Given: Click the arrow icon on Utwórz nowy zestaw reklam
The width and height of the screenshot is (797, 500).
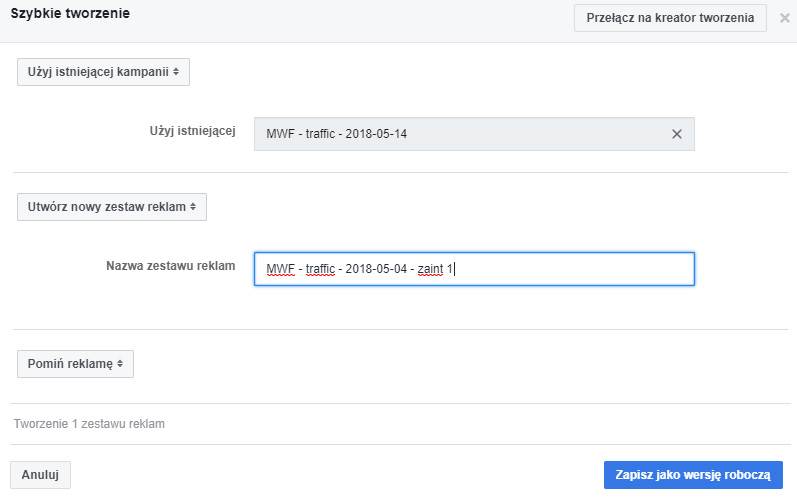Looking at the screenshot, I should tap(193, 207).
